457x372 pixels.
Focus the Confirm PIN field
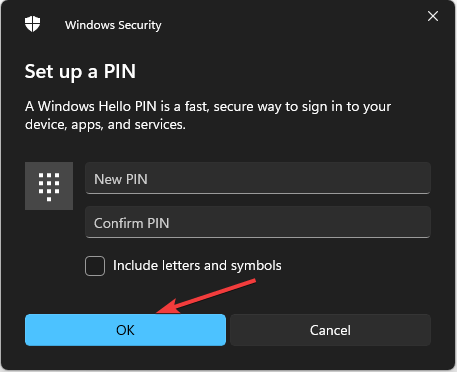[x=258, y=222]
